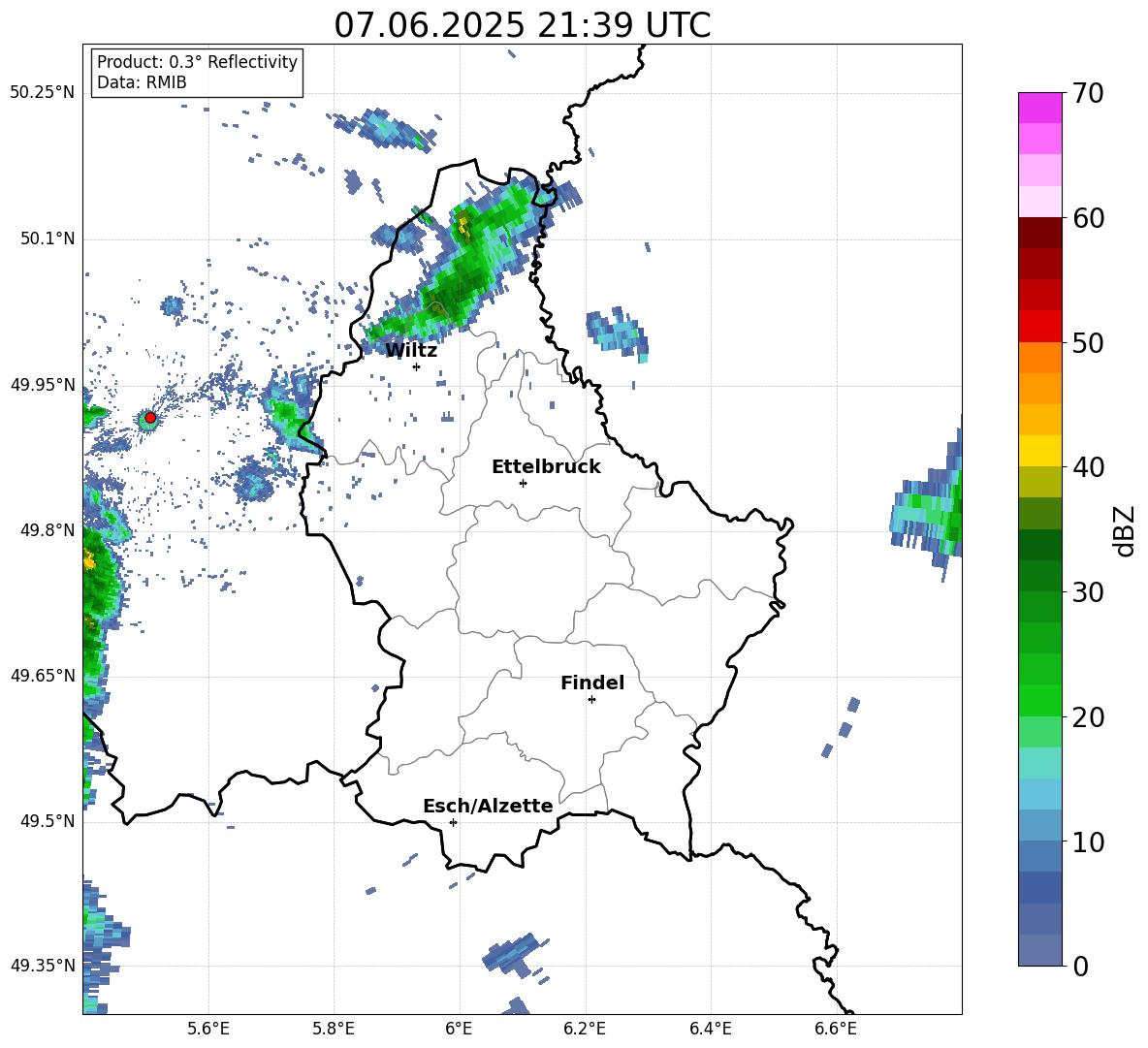Click the 0 tick label on colorbar

pyautogui.click(x=1080, y=966)
